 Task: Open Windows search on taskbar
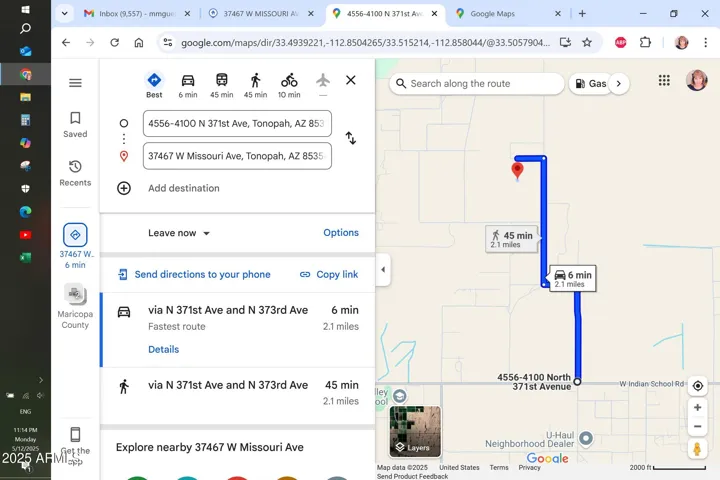click(x=26, y=28)
